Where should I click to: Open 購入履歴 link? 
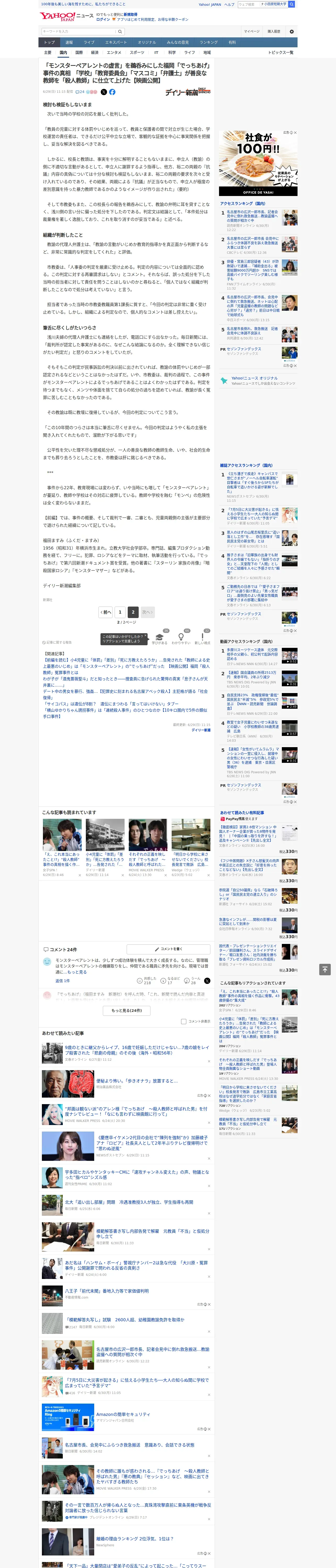click(274, 32)
